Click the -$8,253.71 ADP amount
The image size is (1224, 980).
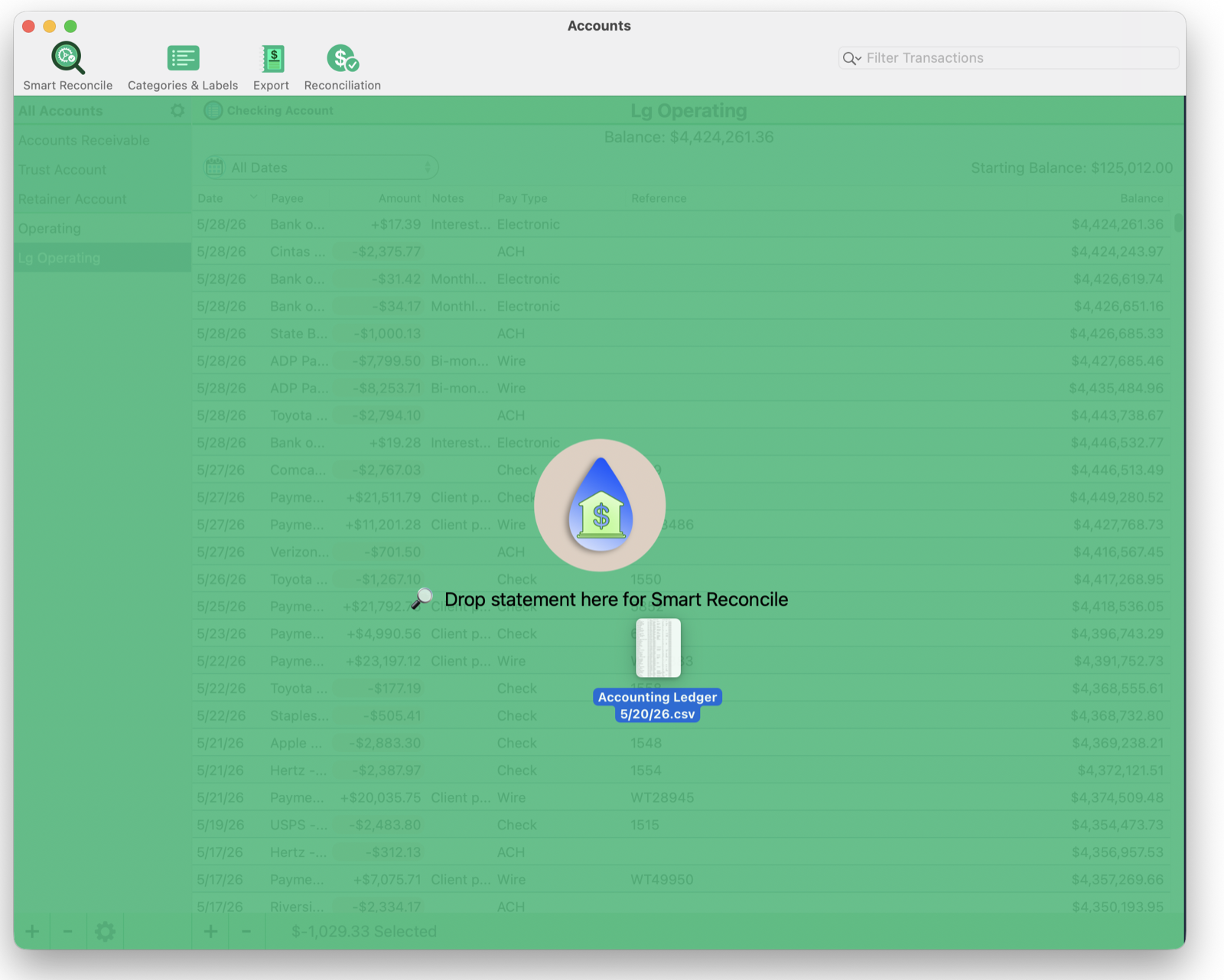tap(386, 389)
